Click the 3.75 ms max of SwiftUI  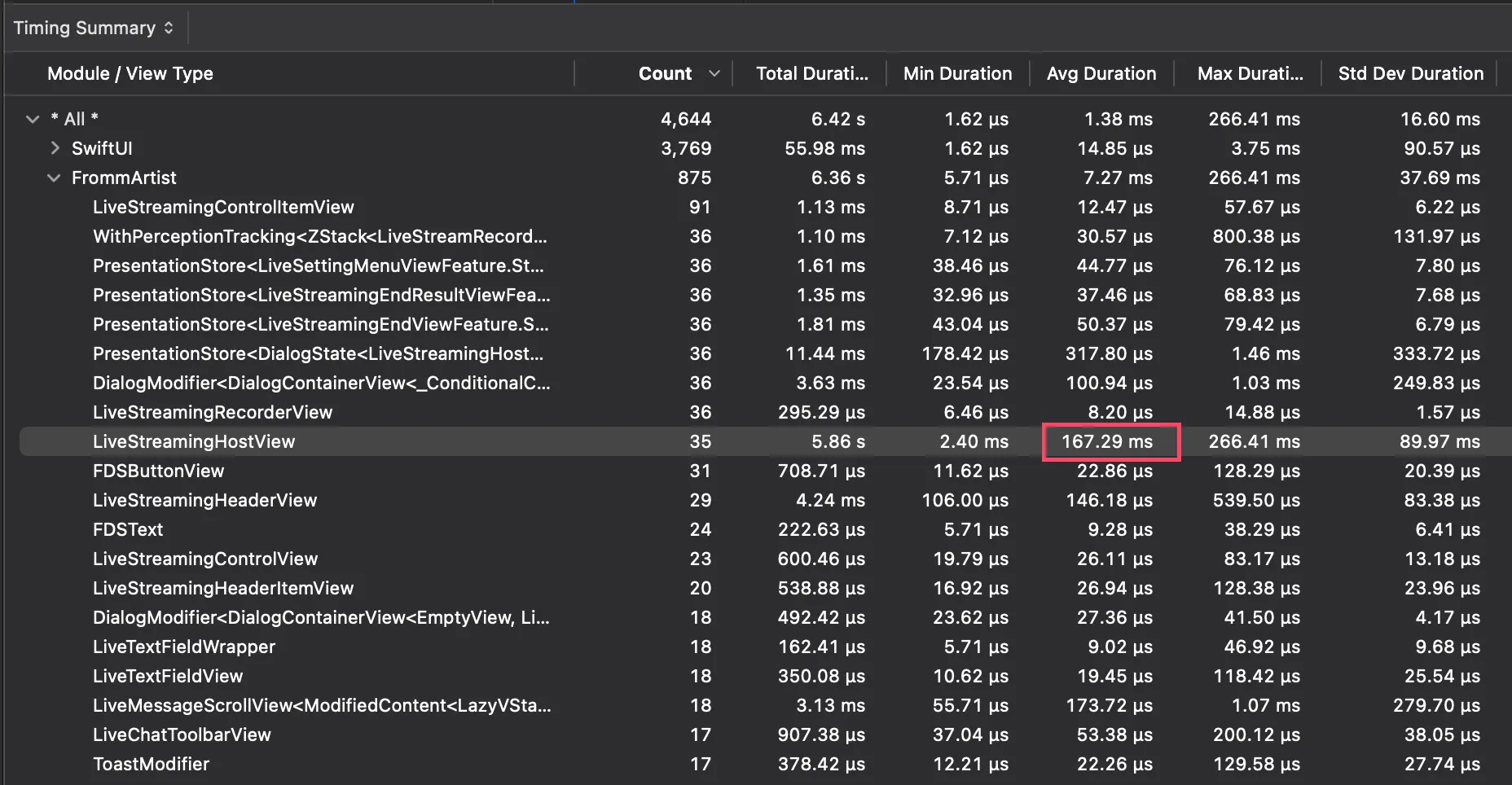[x=1266, y=148]
